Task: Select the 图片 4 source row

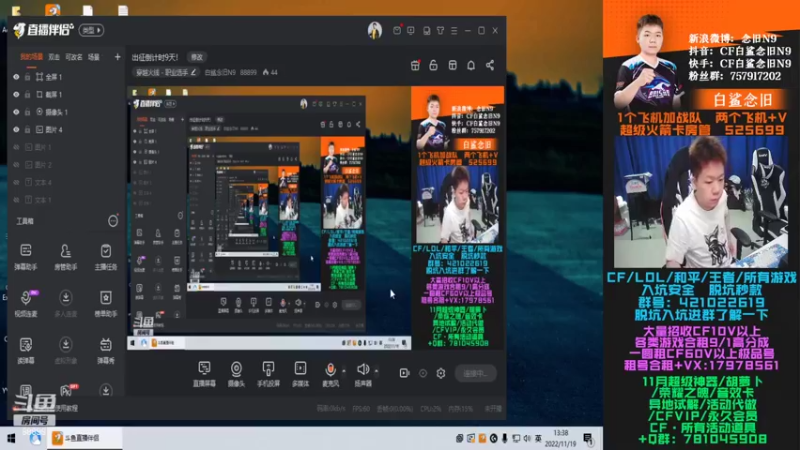Action: pos(66,130)
